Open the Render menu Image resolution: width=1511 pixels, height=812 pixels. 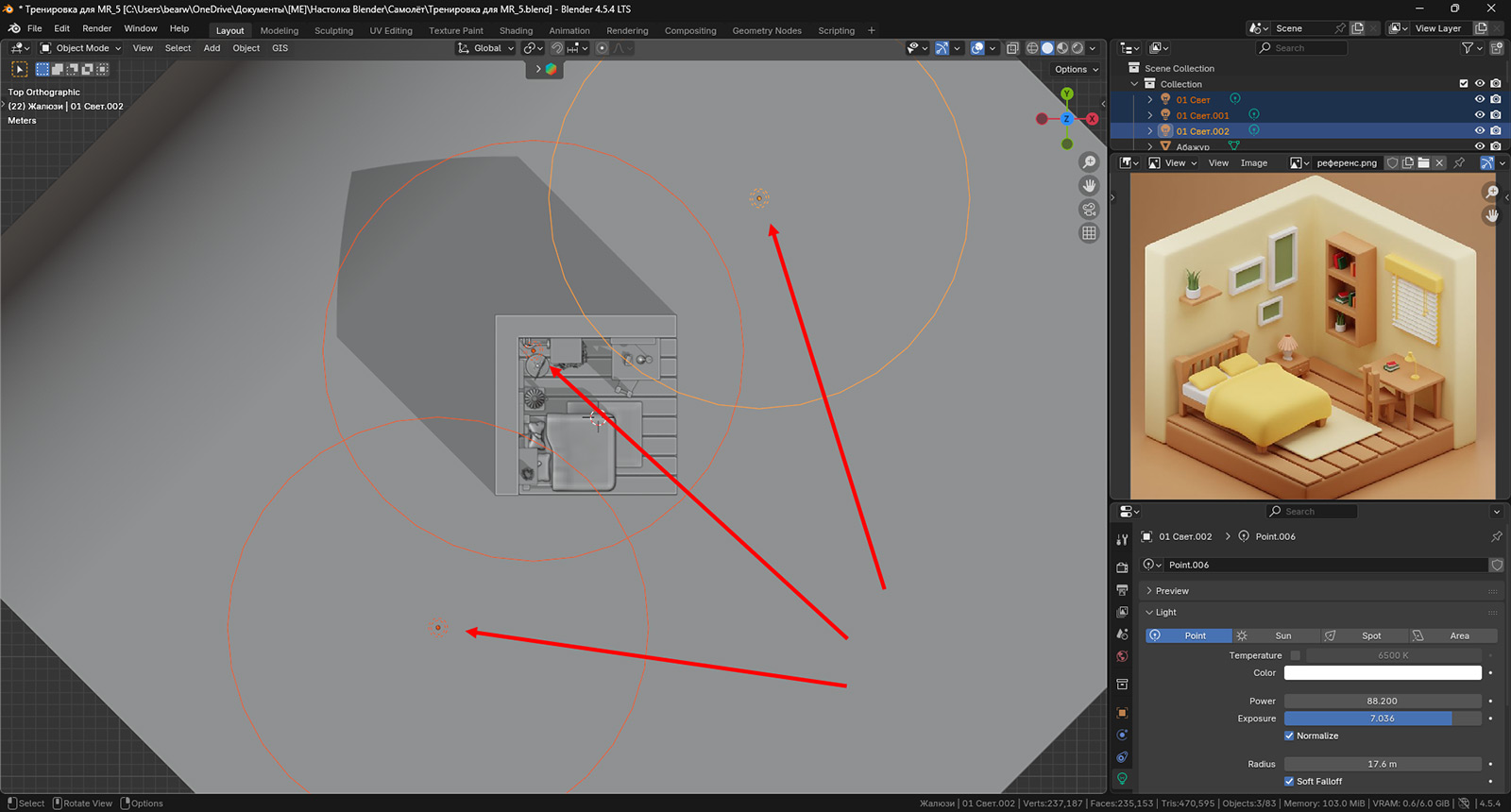click(x=96, y=28)
